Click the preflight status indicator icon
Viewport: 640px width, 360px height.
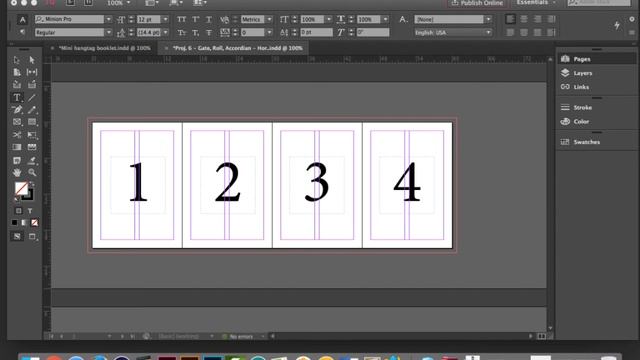[224, 336]
